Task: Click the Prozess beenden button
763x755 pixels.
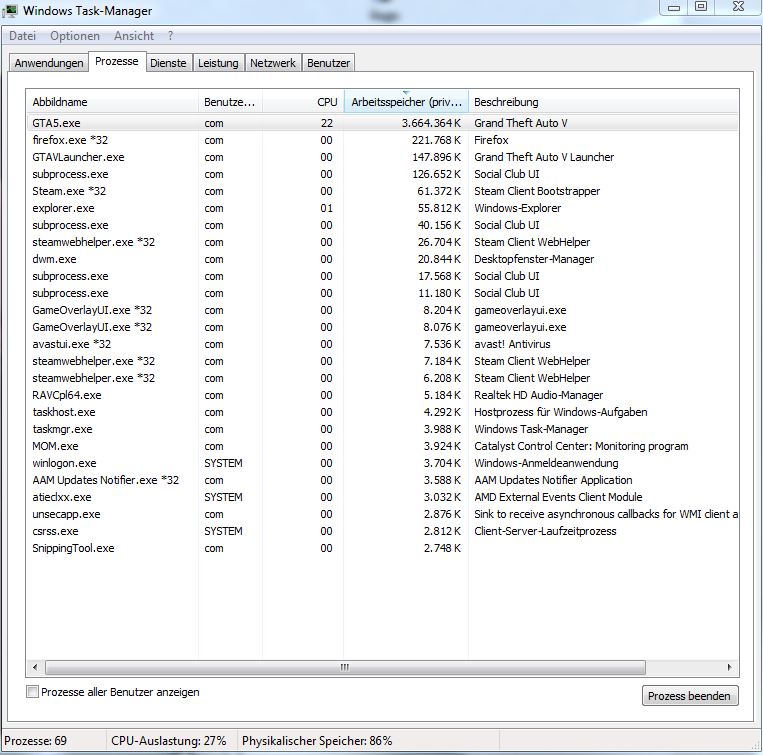Action: (x=690, y=696)
